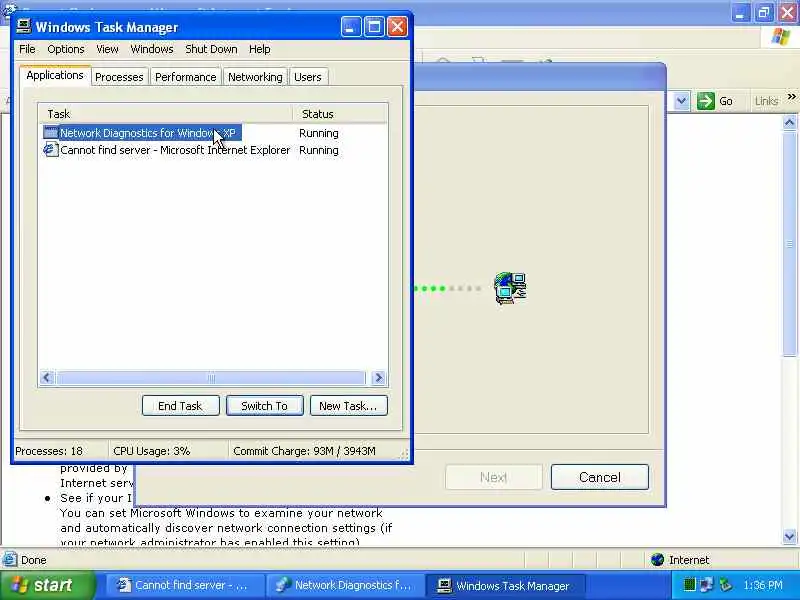This screenshot has width=800, height=600.
Task: Minimize the Windows Task Manager window
Action: [351, 27]
